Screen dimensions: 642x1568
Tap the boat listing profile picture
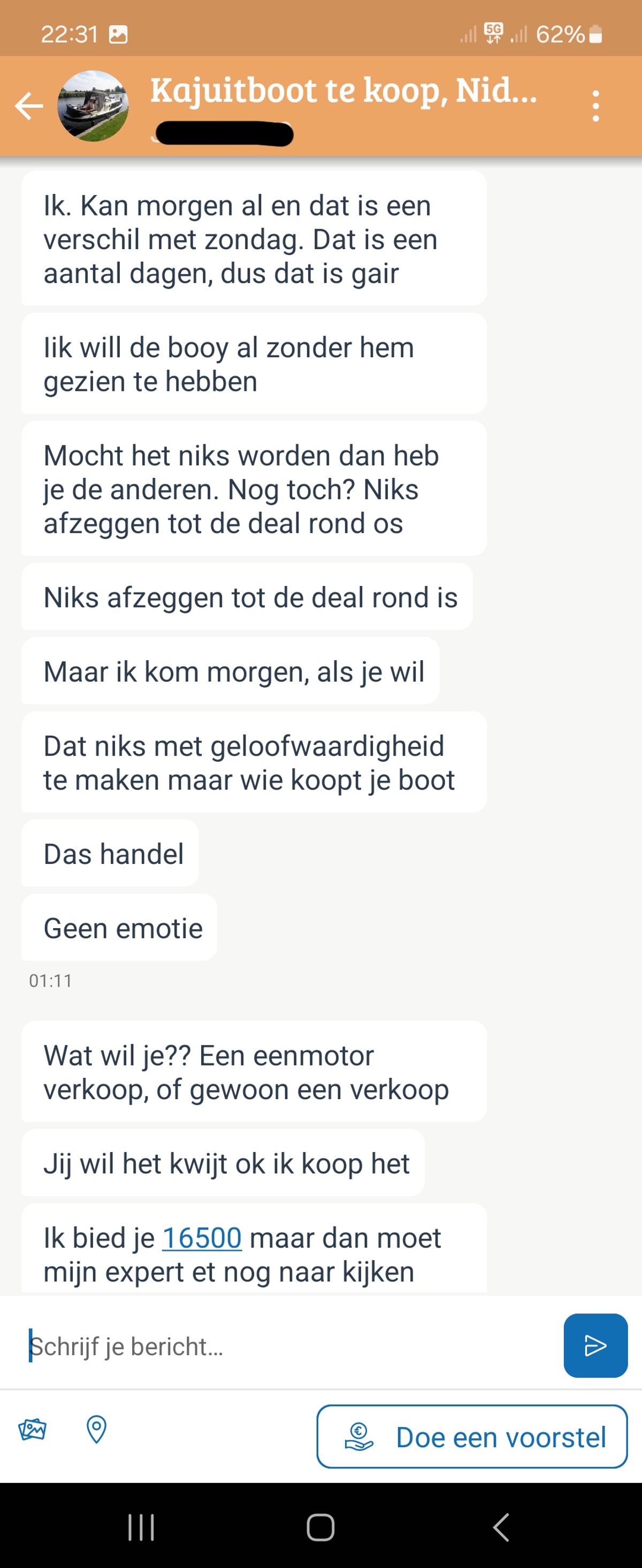pos(93,106)
